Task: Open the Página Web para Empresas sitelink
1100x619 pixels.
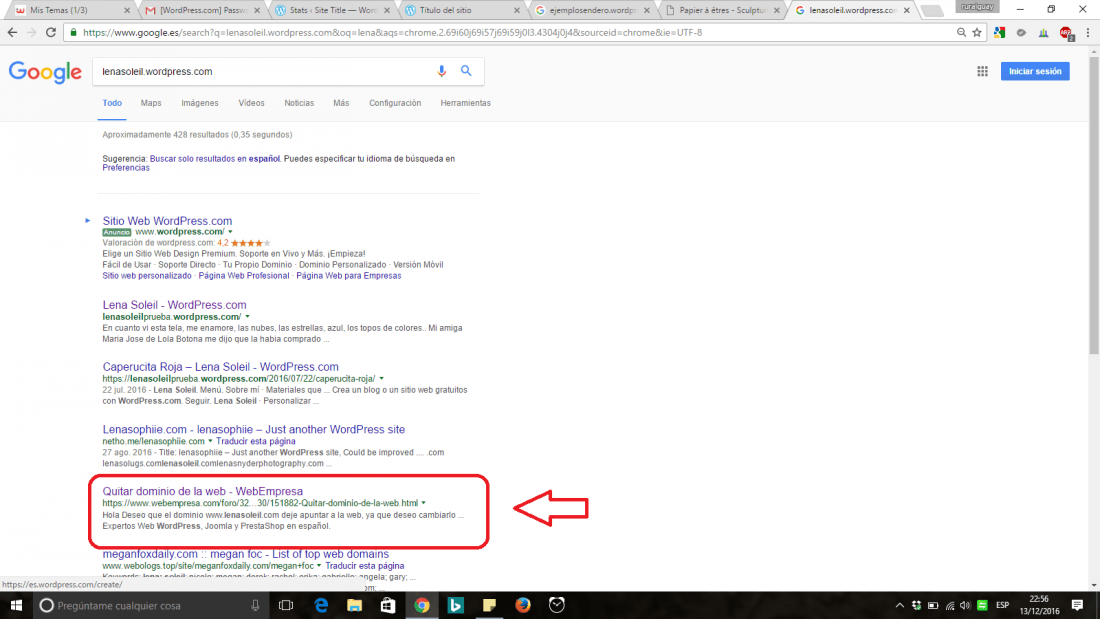Action: [x=349, y=276]
